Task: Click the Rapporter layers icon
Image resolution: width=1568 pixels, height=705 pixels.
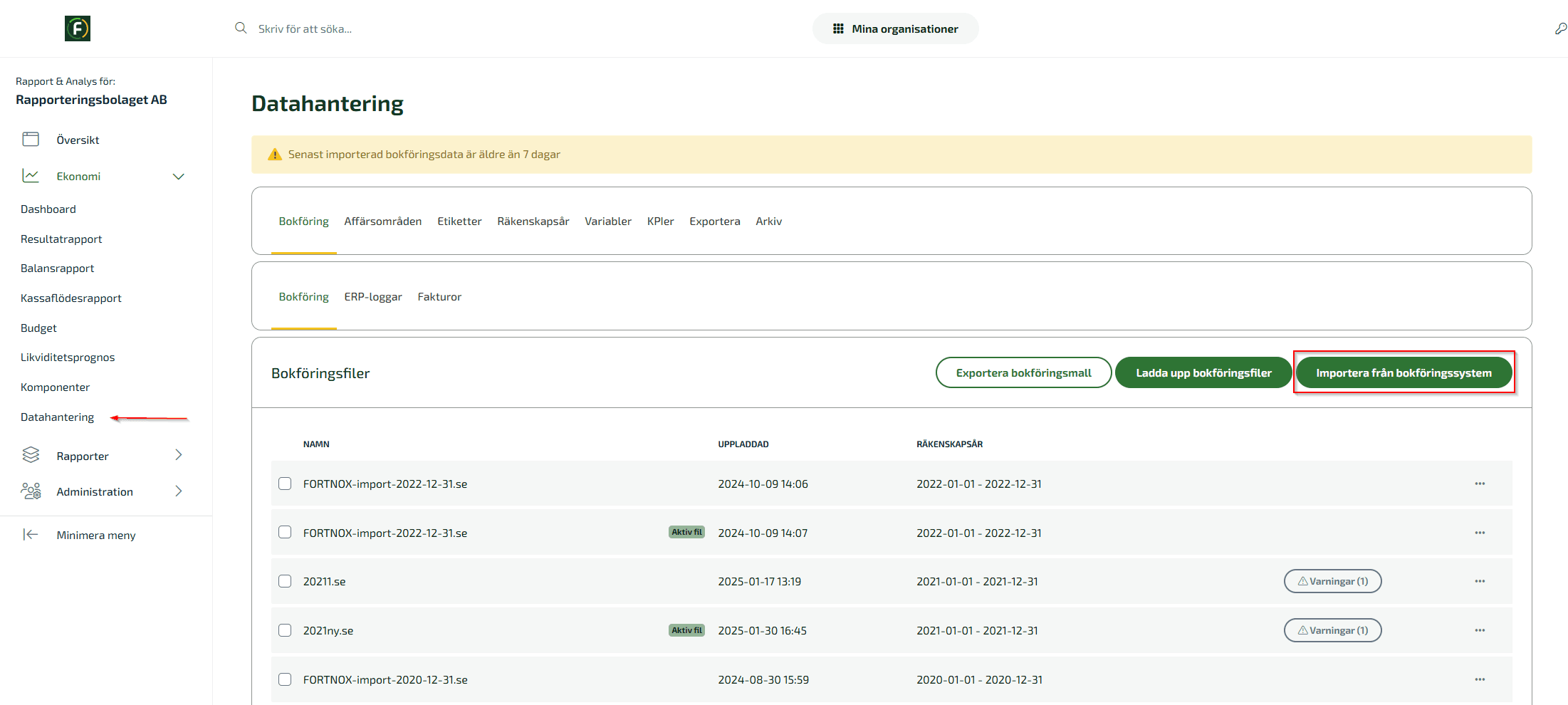Action: [x=31, y=454]
